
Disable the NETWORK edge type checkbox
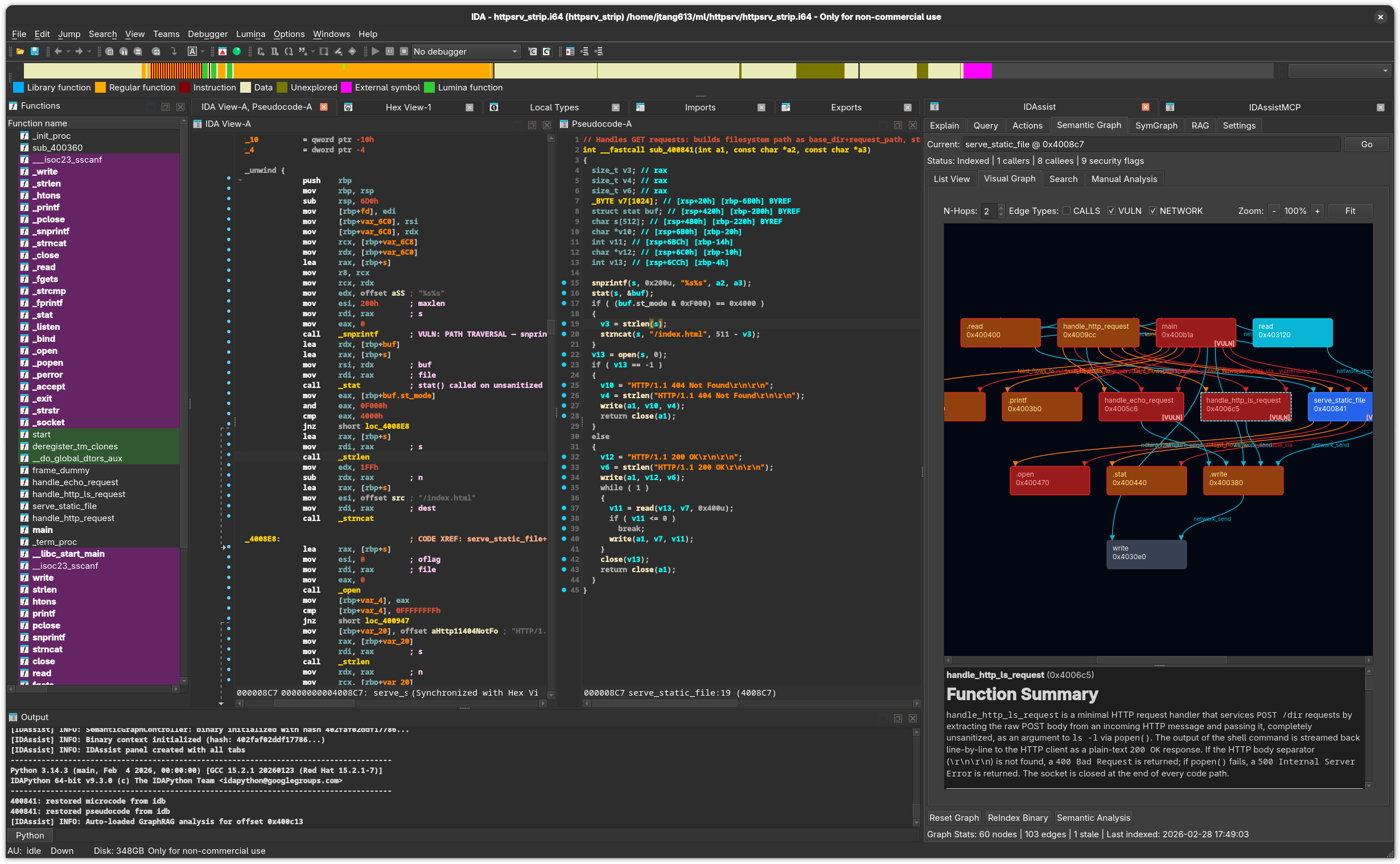coord(1154,211)
